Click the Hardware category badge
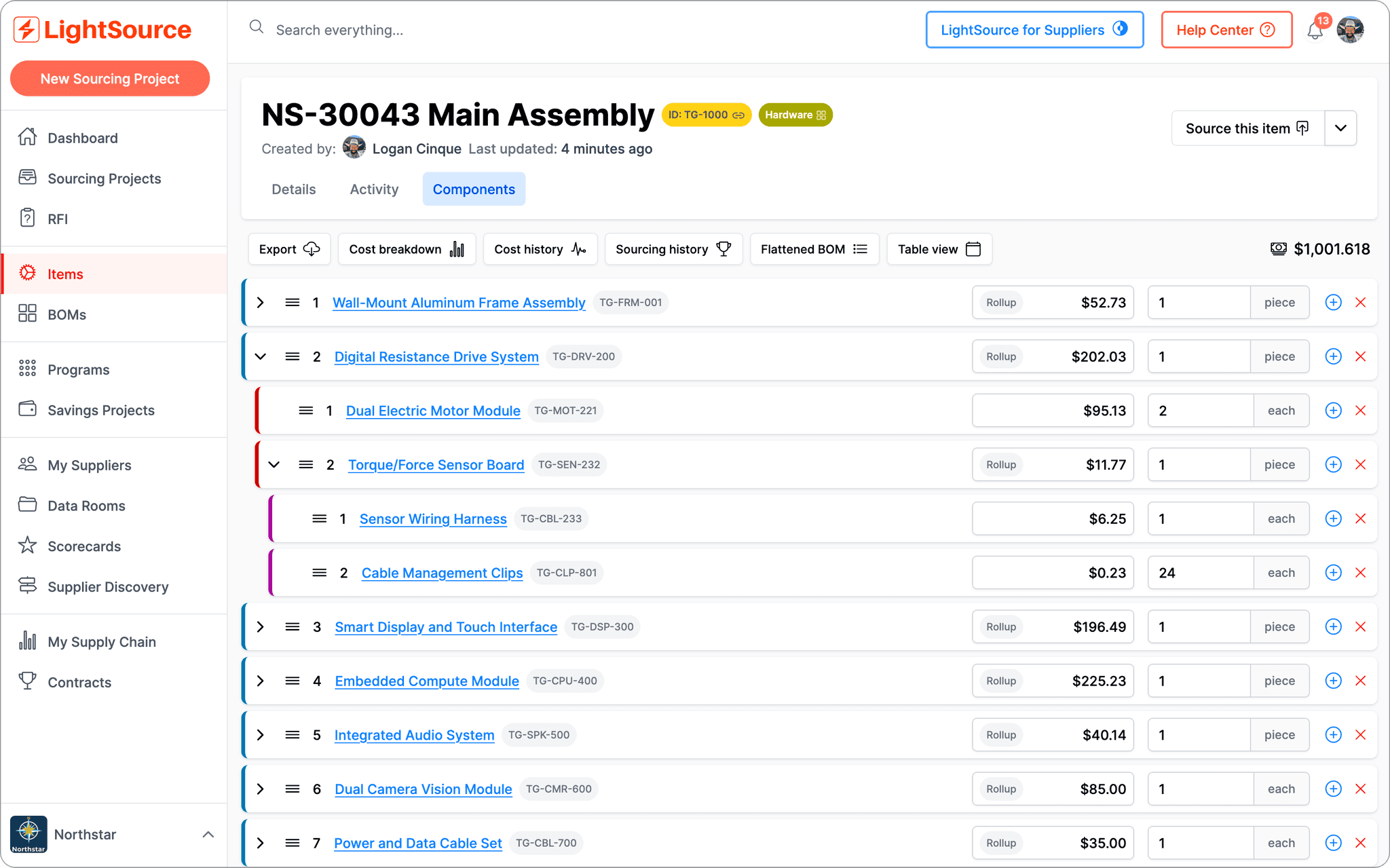Image resolution: width=1390 pixels, height=868 pixels. (795, 115)
